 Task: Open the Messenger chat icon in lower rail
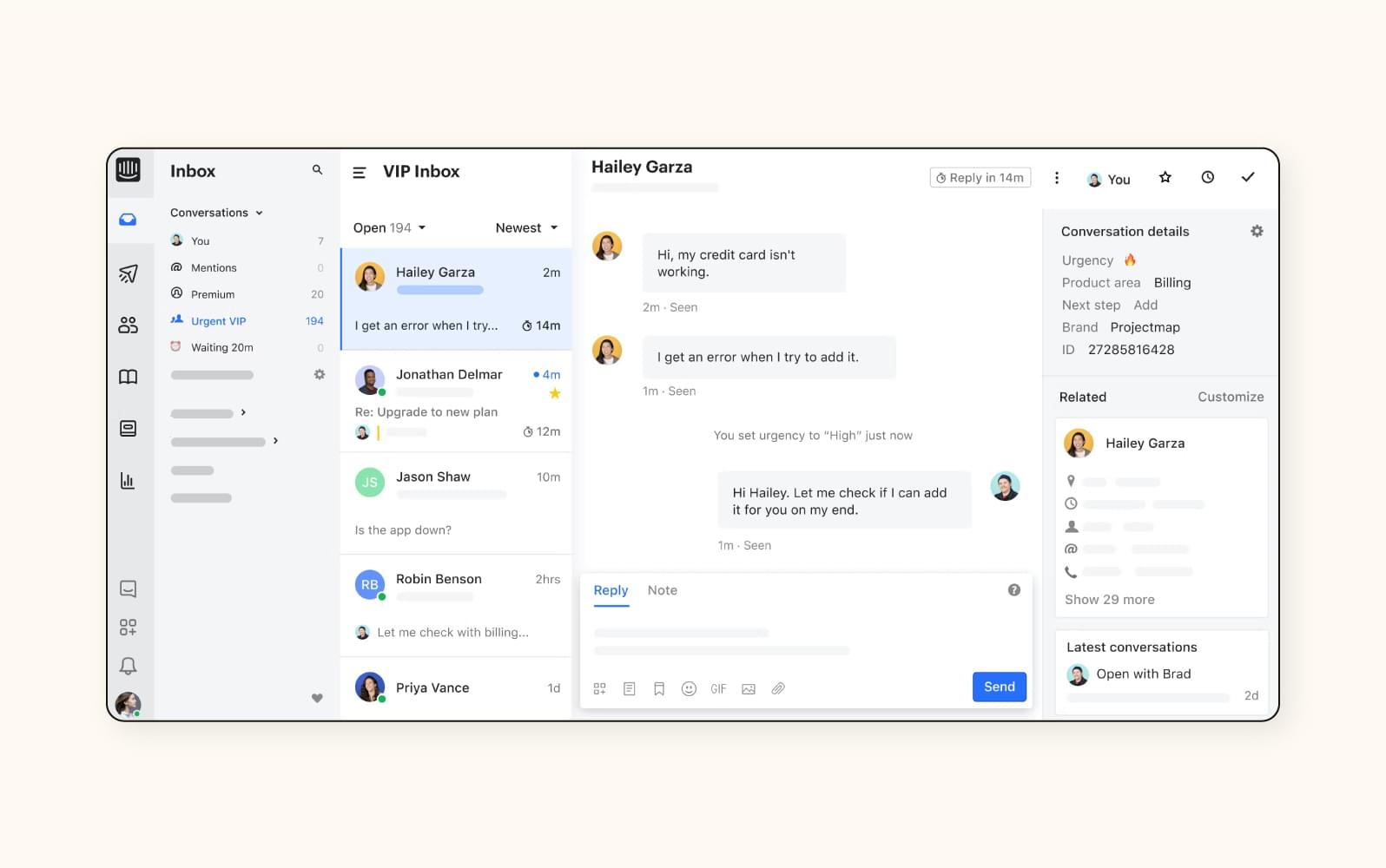click(x=128, y=589)
